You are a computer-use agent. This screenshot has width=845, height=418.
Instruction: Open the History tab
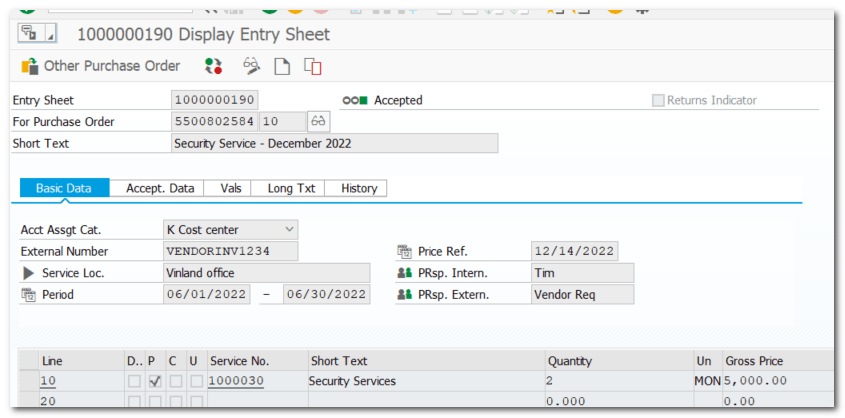tap(359, 188)
